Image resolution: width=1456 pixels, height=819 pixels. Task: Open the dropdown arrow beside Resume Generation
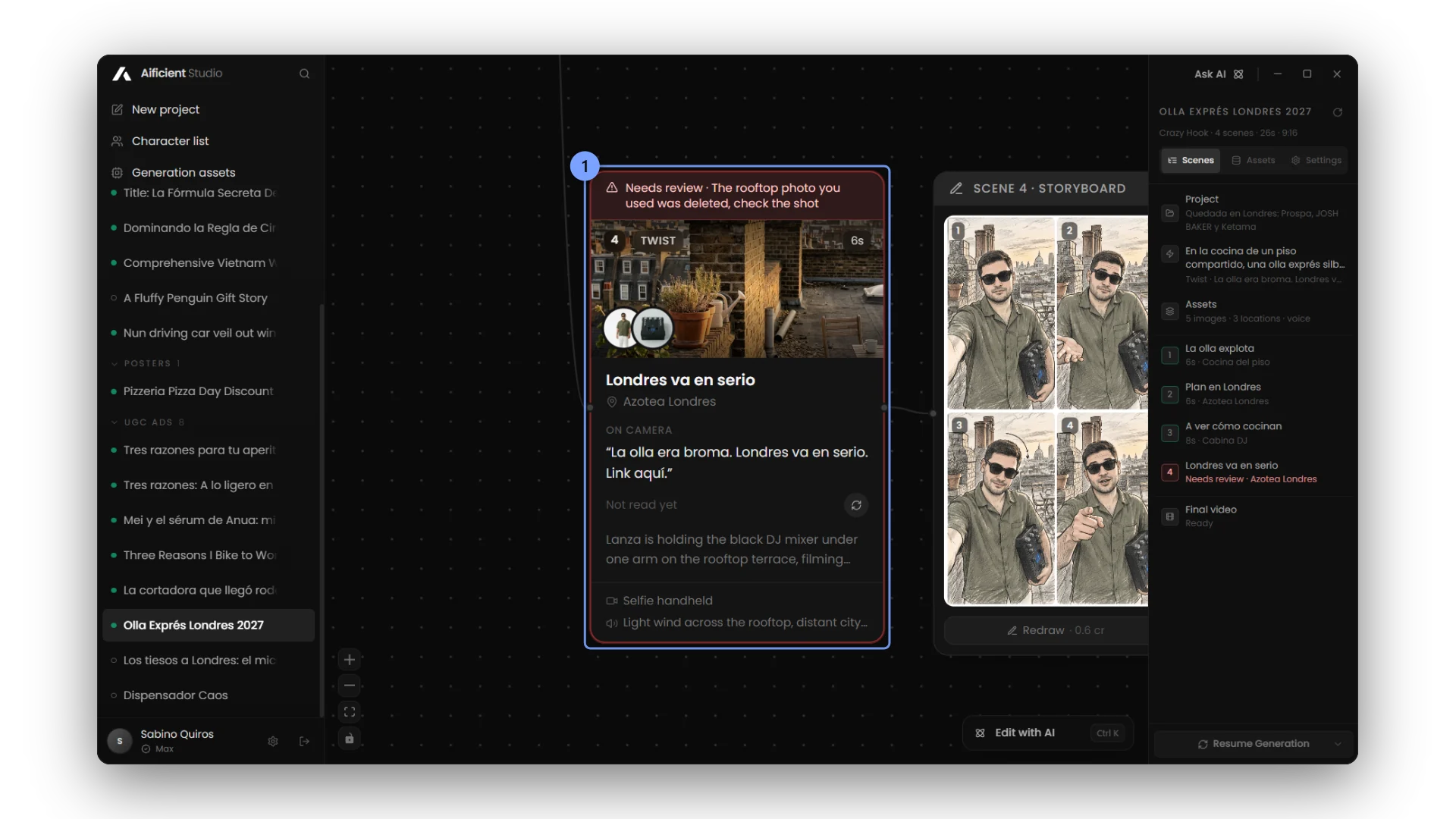(x=1338, y=744)
